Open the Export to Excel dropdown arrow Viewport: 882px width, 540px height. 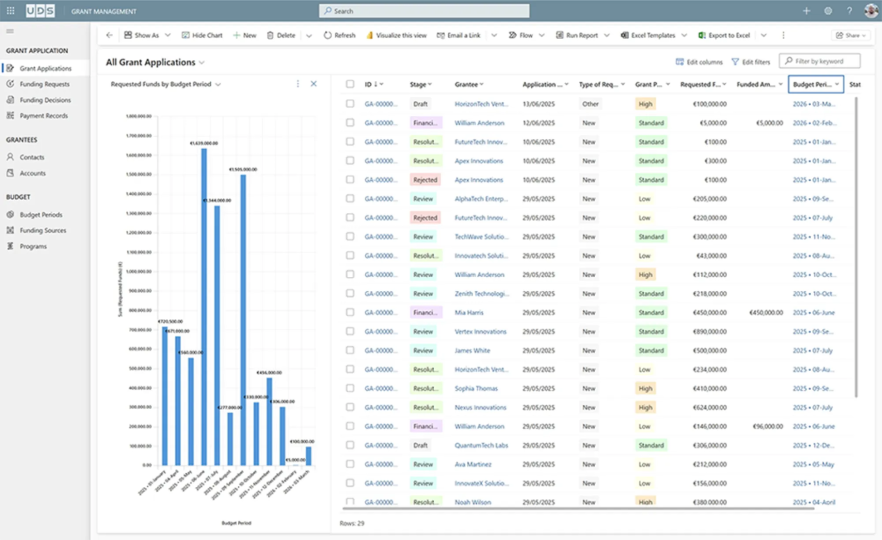click(763, 35)
